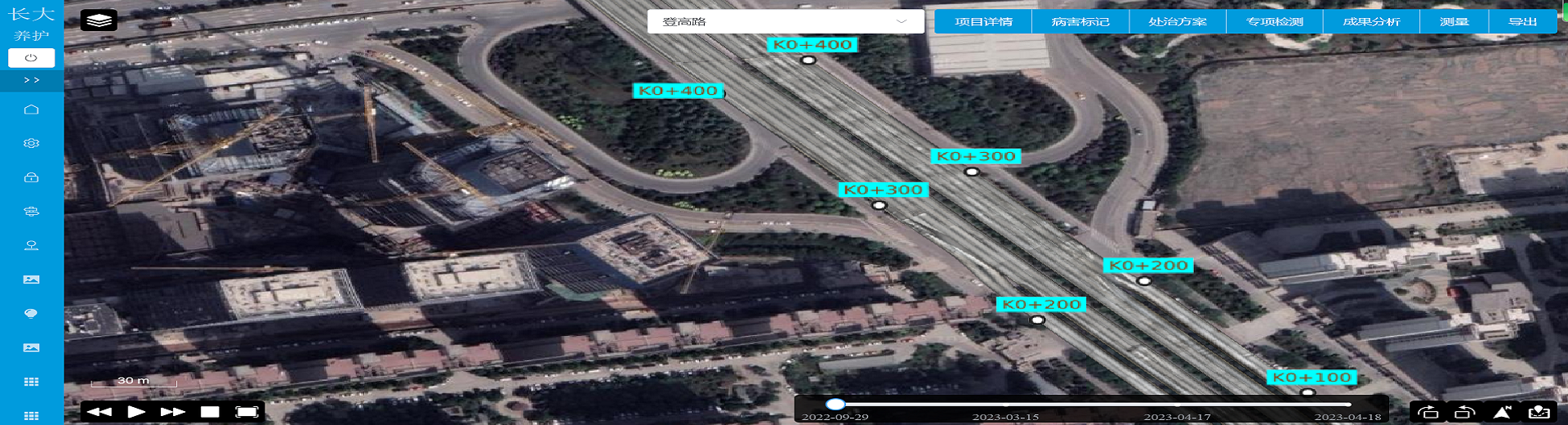
Task: Click the map pin location sidebar icon
Action: click(x=31, y=245)
